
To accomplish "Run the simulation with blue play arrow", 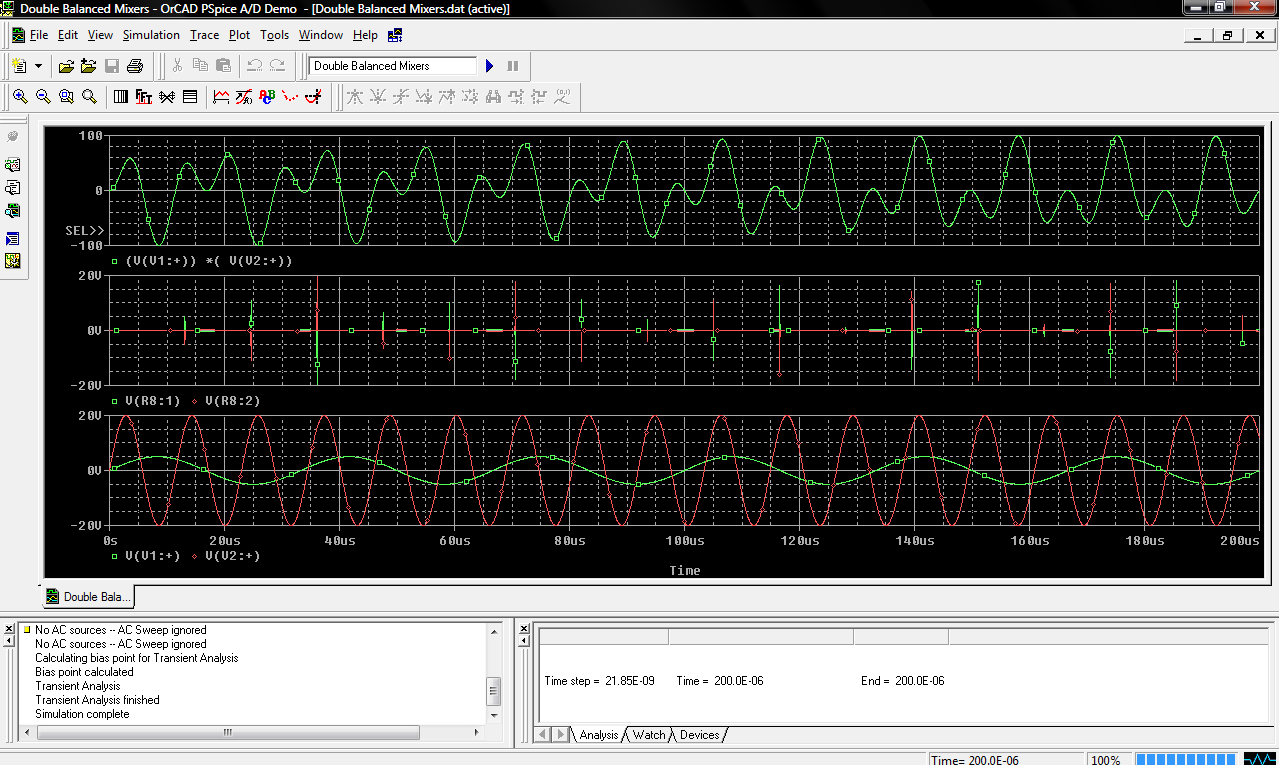I will (x=490, y=66).
